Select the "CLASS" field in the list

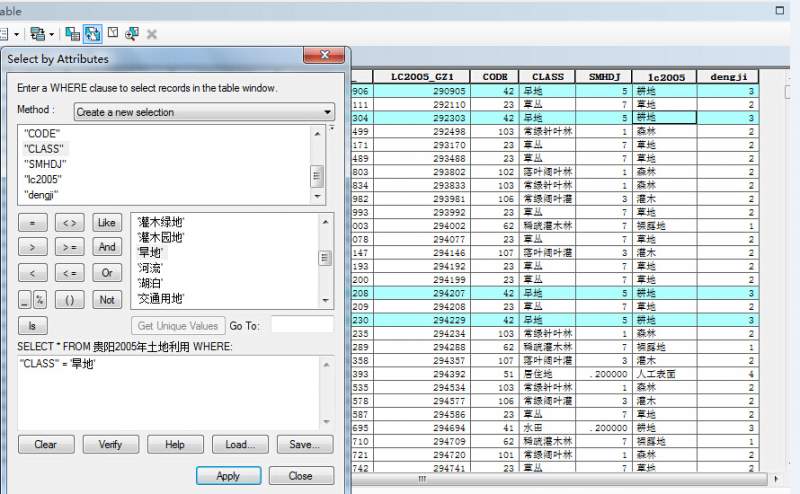click(x=44, y=149)
